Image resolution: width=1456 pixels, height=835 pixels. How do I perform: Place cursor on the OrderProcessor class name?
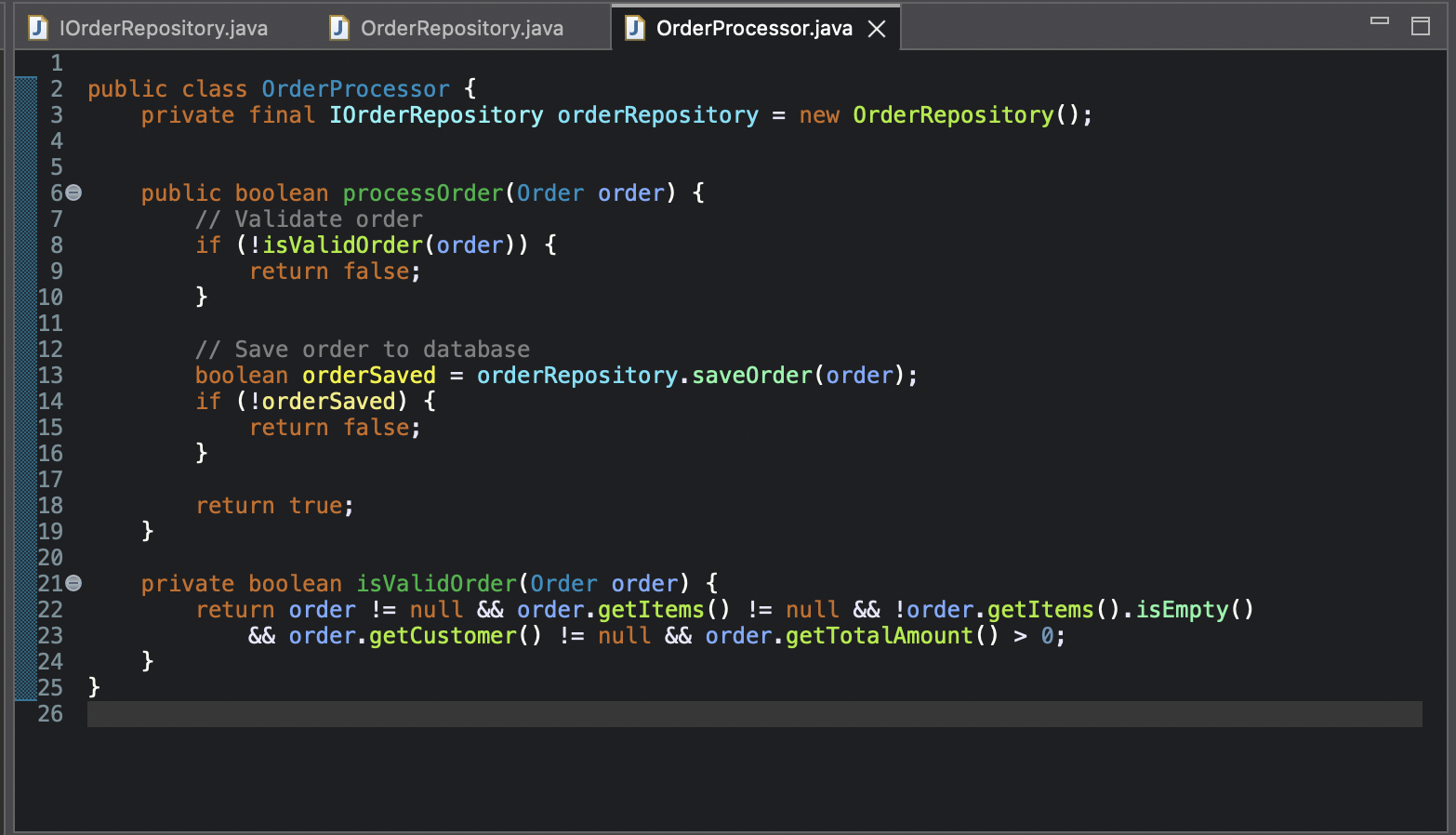pyautogui.click(x=354, y=88)
